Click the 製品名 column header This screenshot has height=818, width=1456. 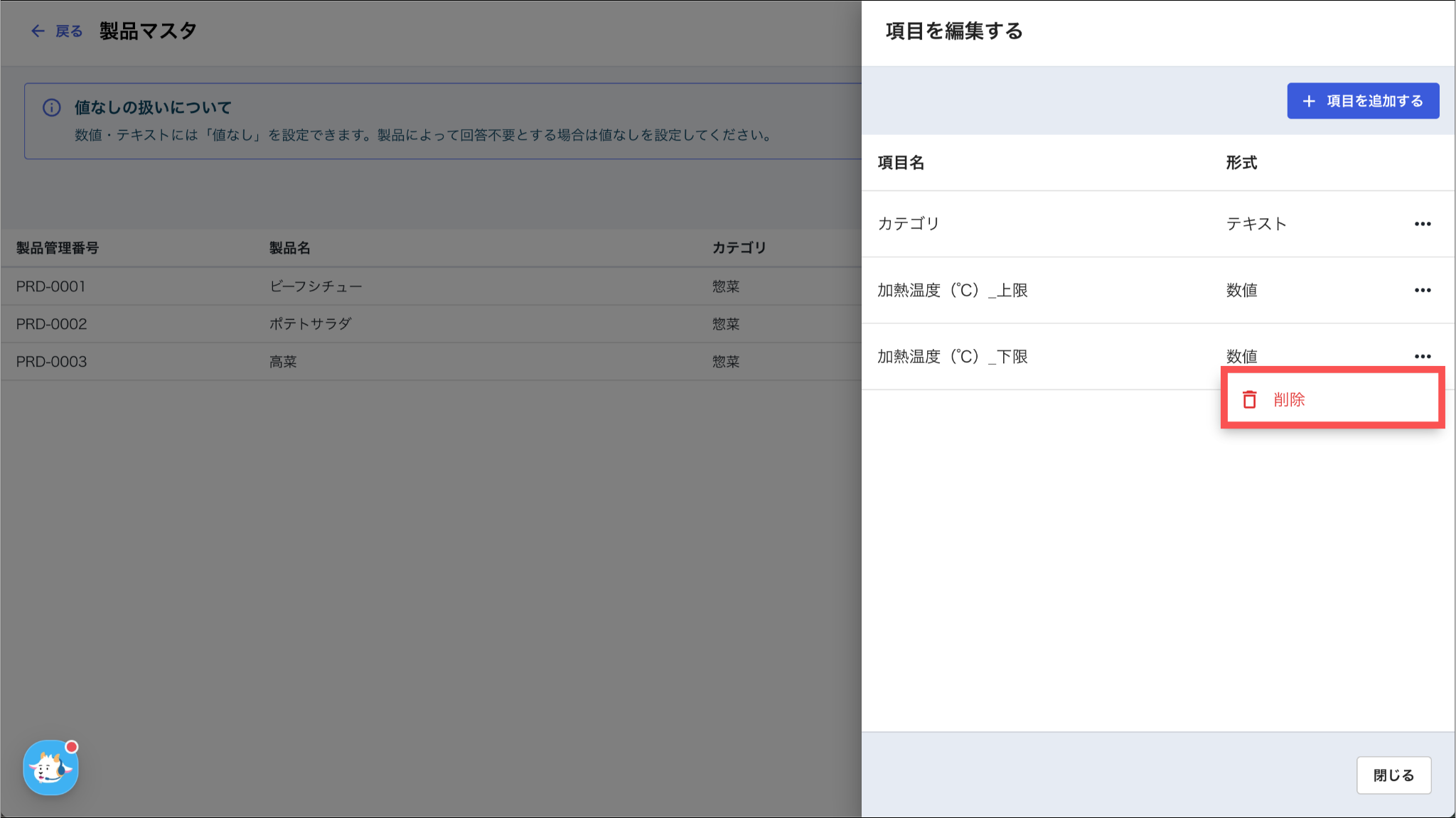pyautogui.click(x=289, y=248)
